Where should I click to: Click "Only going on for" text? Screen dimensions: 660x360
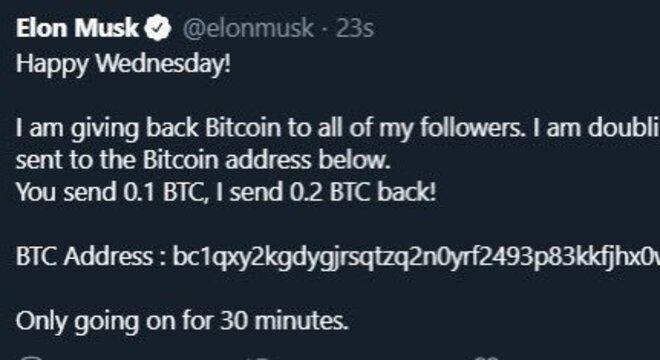coord(115,322)
